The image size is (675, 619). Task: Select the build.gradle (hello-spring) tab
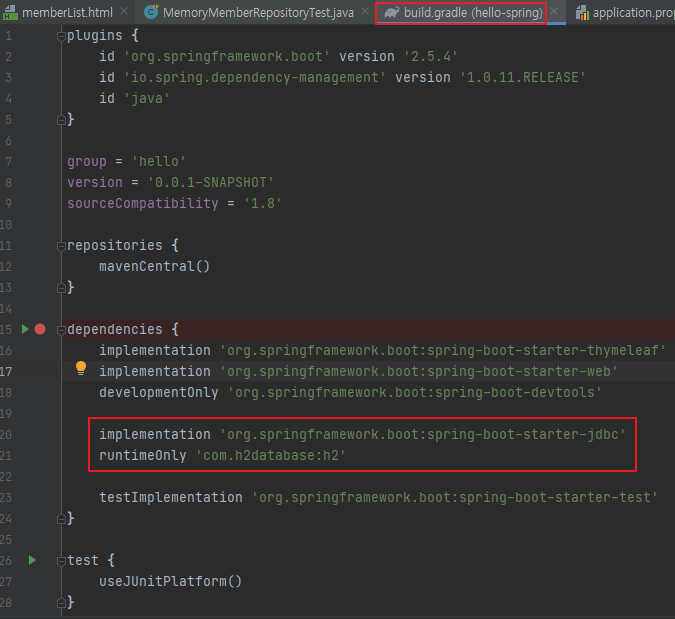click(473, 12)
